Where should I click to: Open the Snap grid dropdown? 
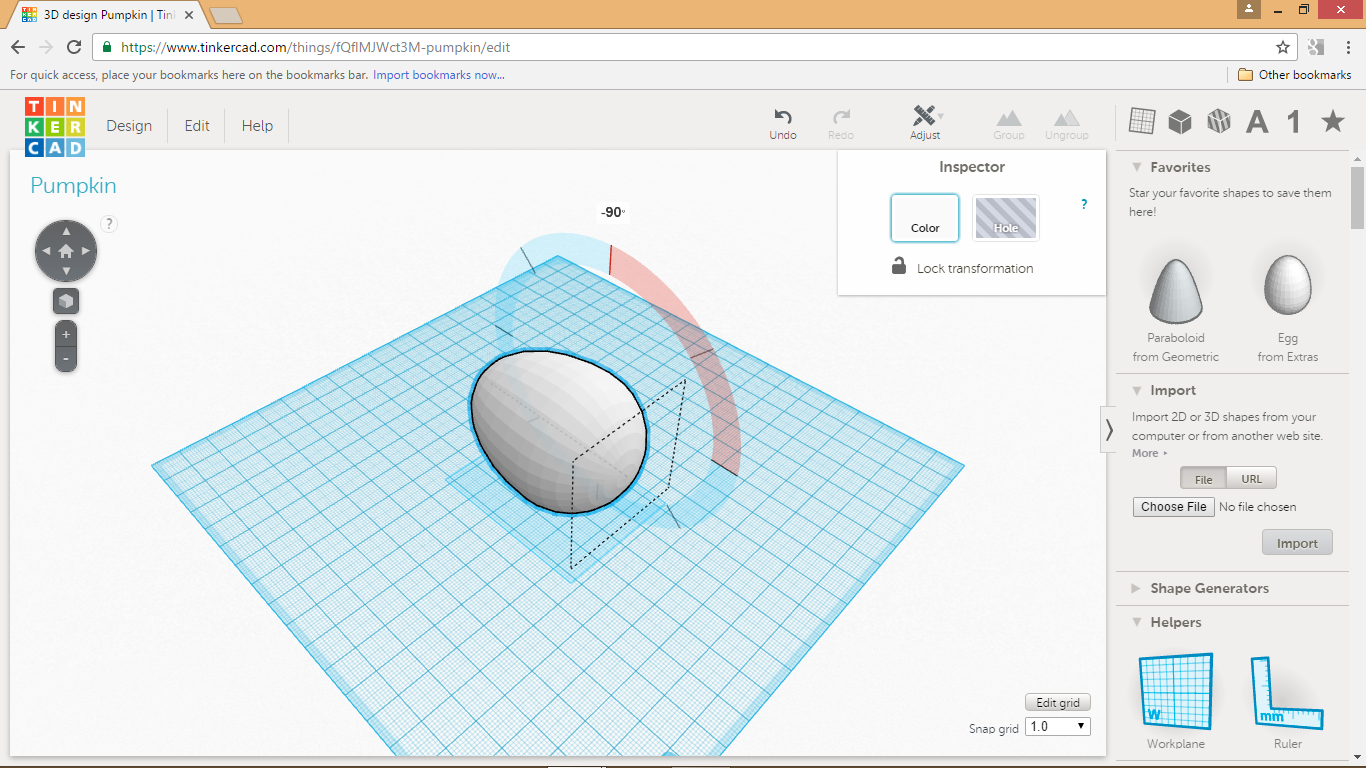pyautogui.click(x=1057, y=726)
